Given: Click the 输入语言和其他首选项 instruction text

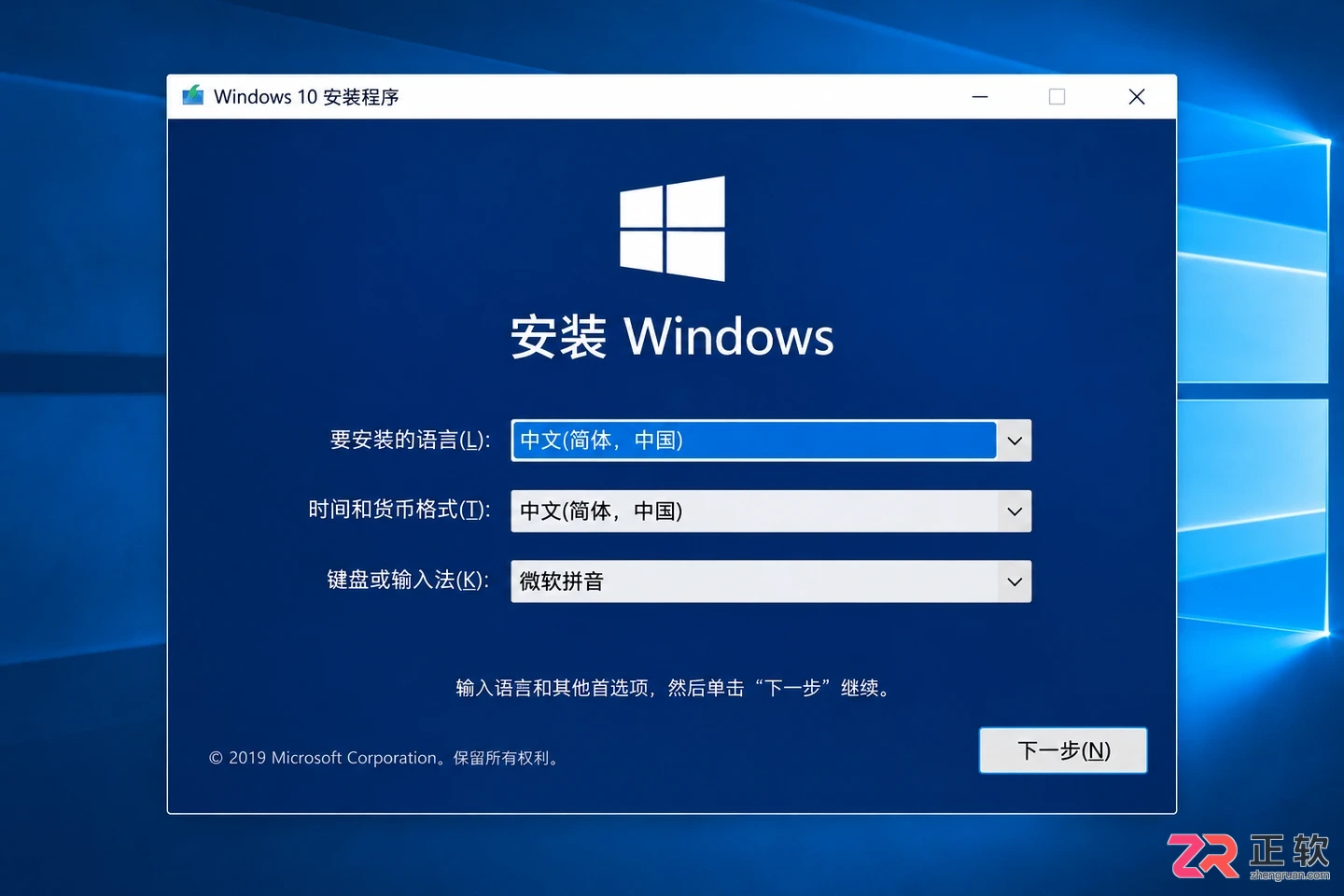Looking at the screenshot, I should pos(674,688).
